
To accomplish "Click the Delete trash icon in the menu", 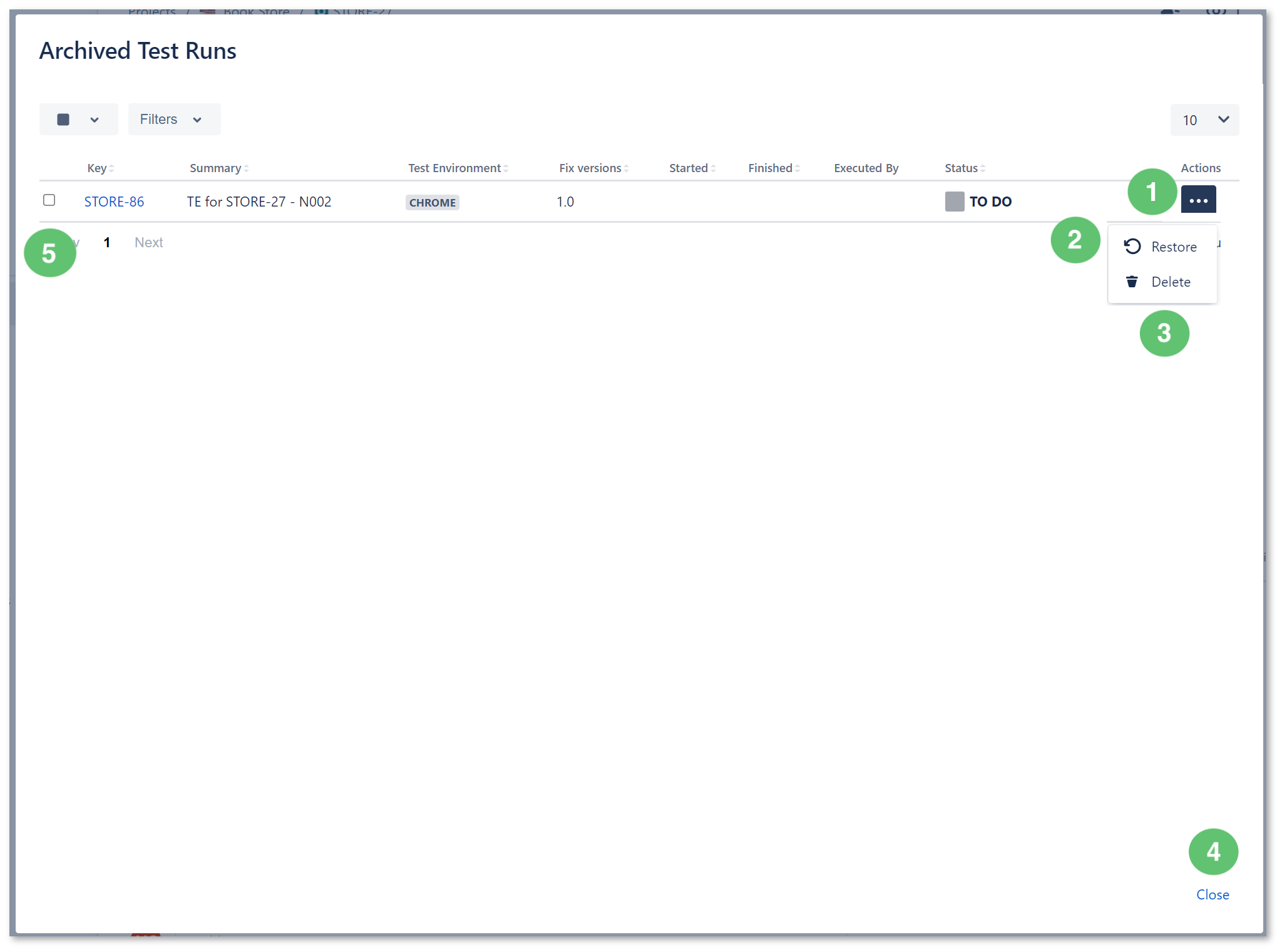I will [1132, 282].
